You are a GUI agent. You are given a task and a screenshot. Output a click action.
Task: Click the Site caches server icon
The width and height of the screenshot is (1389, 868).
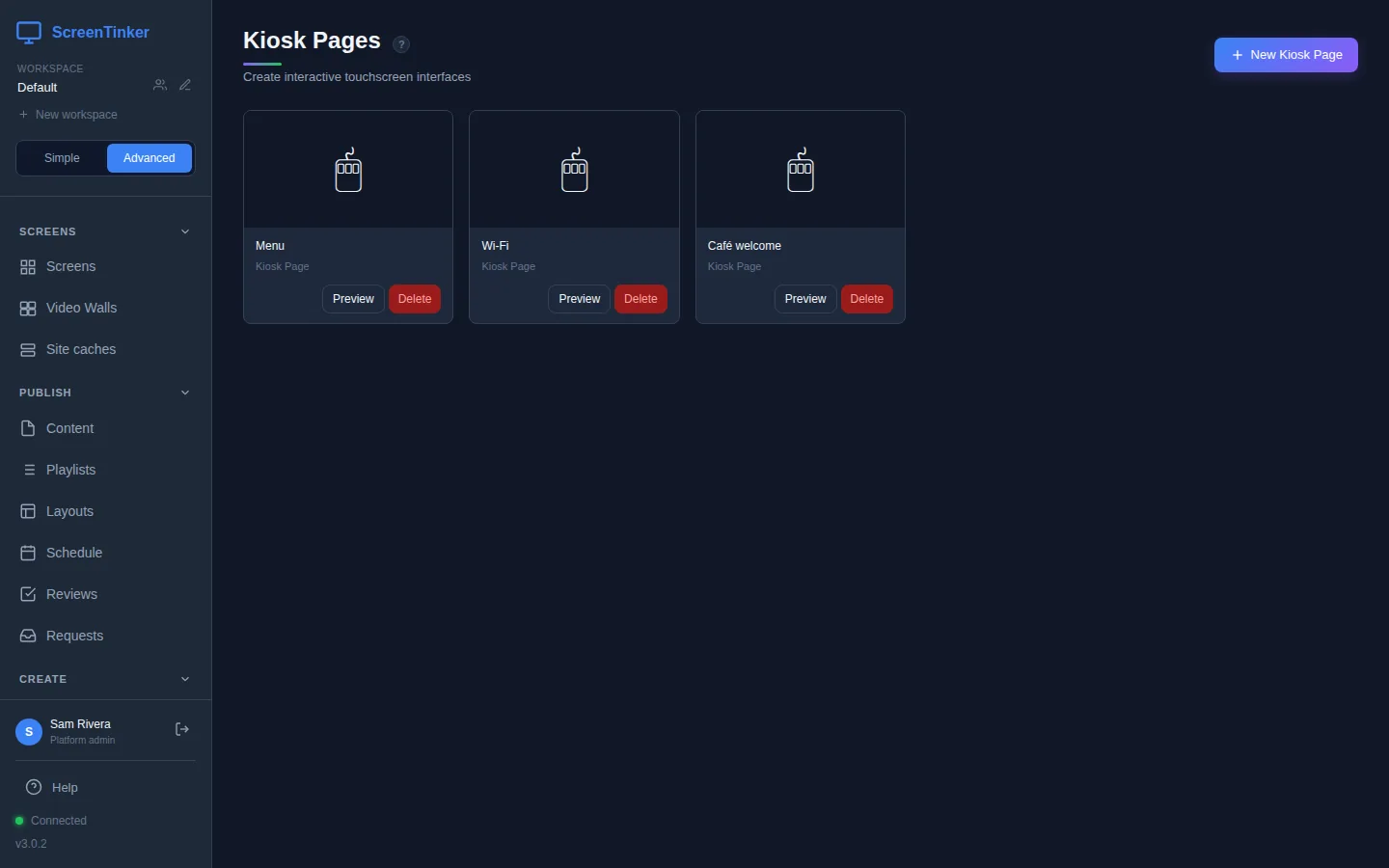pyautogui.click(x=28, y=350)
